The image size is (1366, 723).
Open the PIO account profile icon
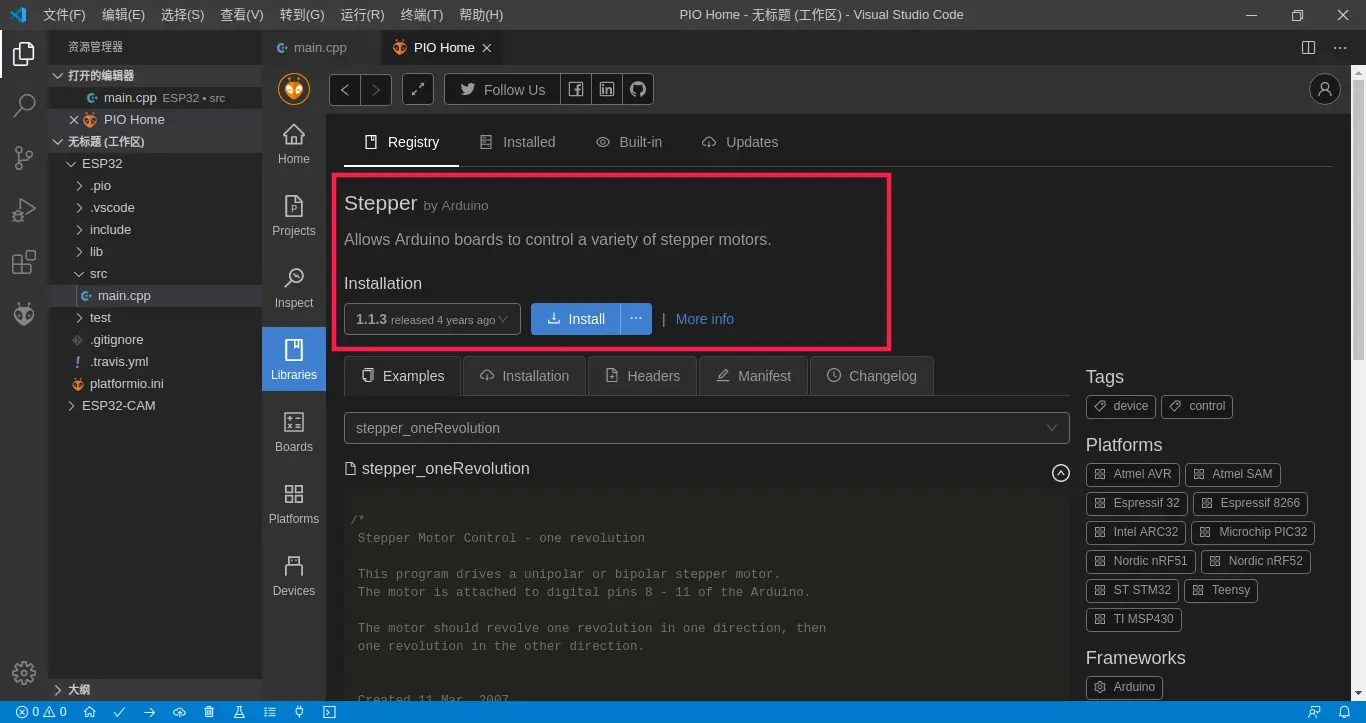click(x=1325, y=90)
